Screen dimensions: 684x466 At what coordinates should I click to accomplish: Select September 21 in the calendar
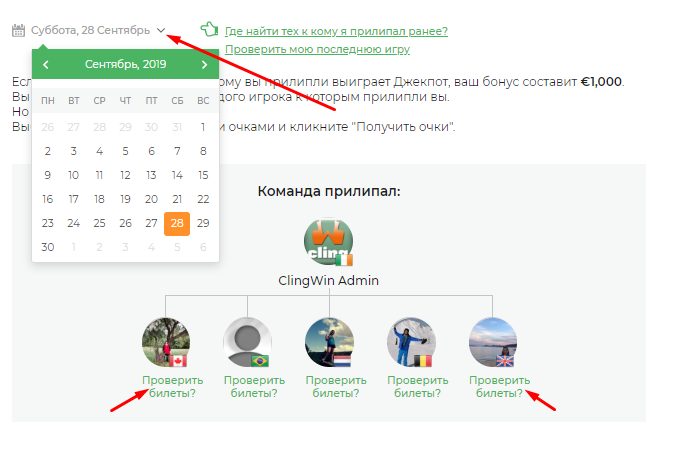[x=177, y=199]
